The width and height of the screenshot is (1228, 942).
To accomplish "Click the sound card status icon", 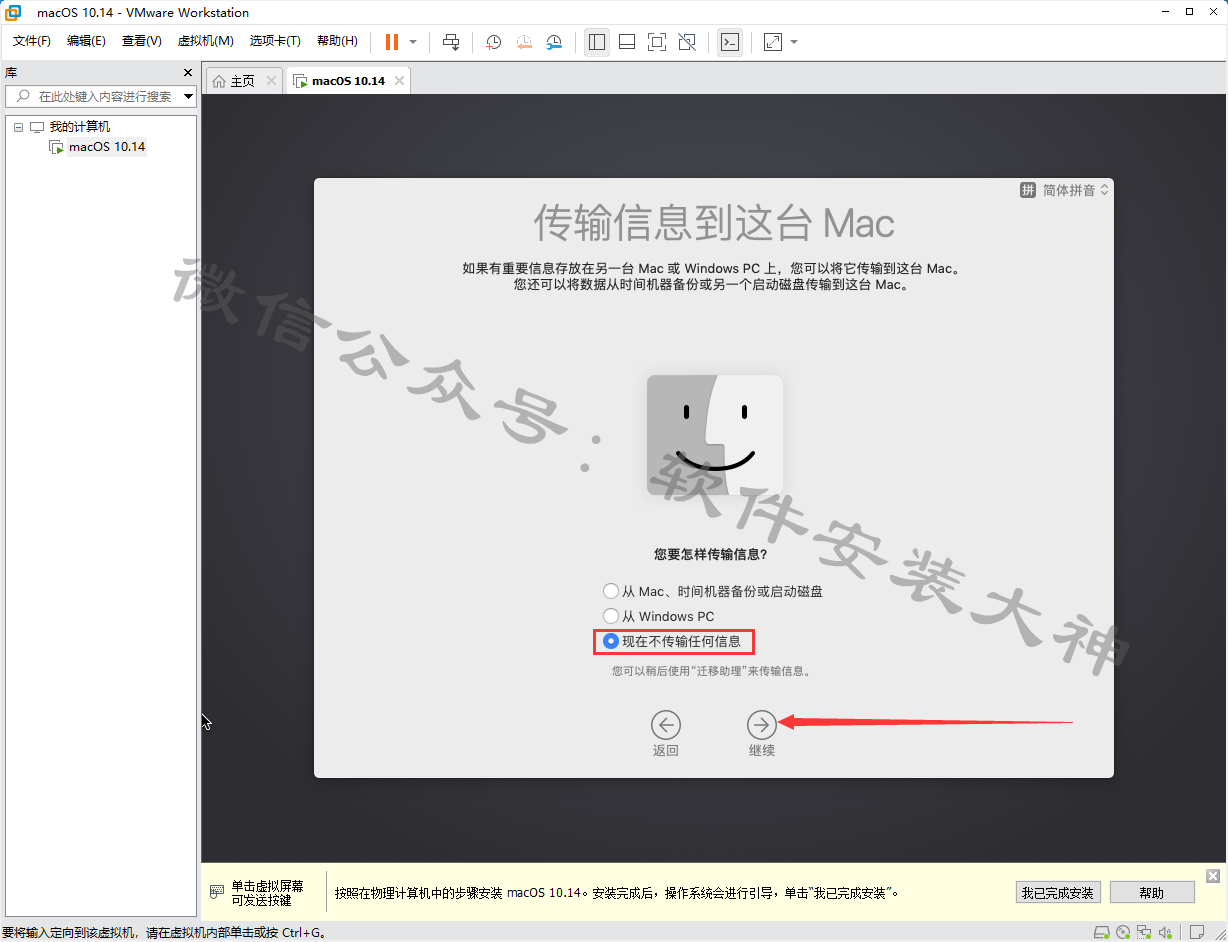I will [1166, 932].
